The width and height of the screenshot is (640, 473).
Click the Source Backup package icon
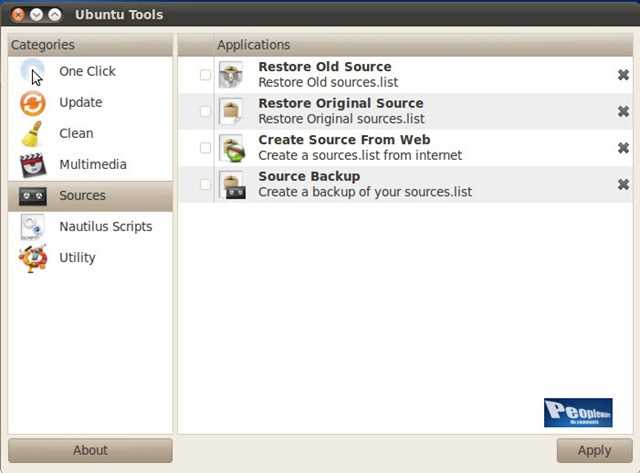pos(232,184)
